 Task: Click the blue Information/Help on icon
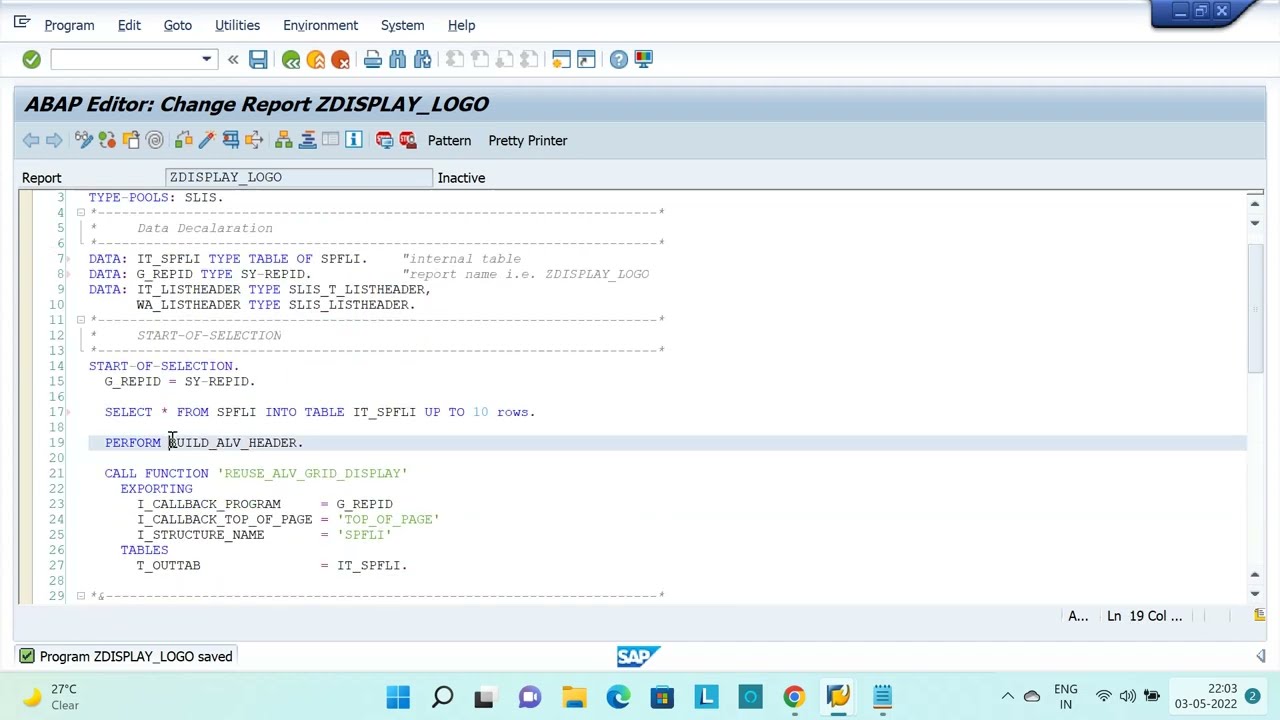click(354, 140)
